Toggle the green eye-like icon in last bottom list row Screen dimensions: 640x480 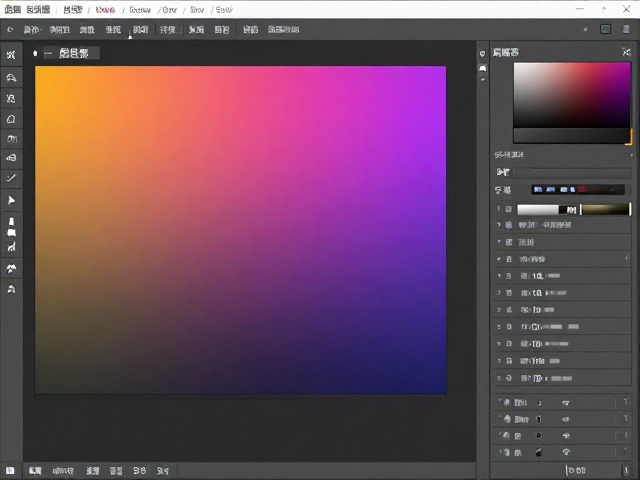pyautogui.click(x=566, y=452)
